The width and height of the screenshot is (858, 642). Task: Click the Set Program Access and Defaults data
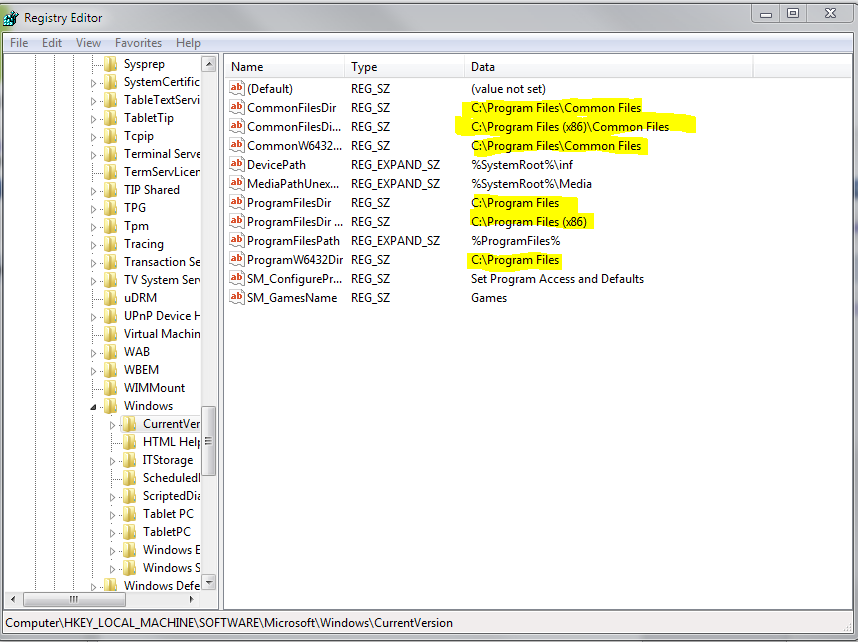(558, 279)
